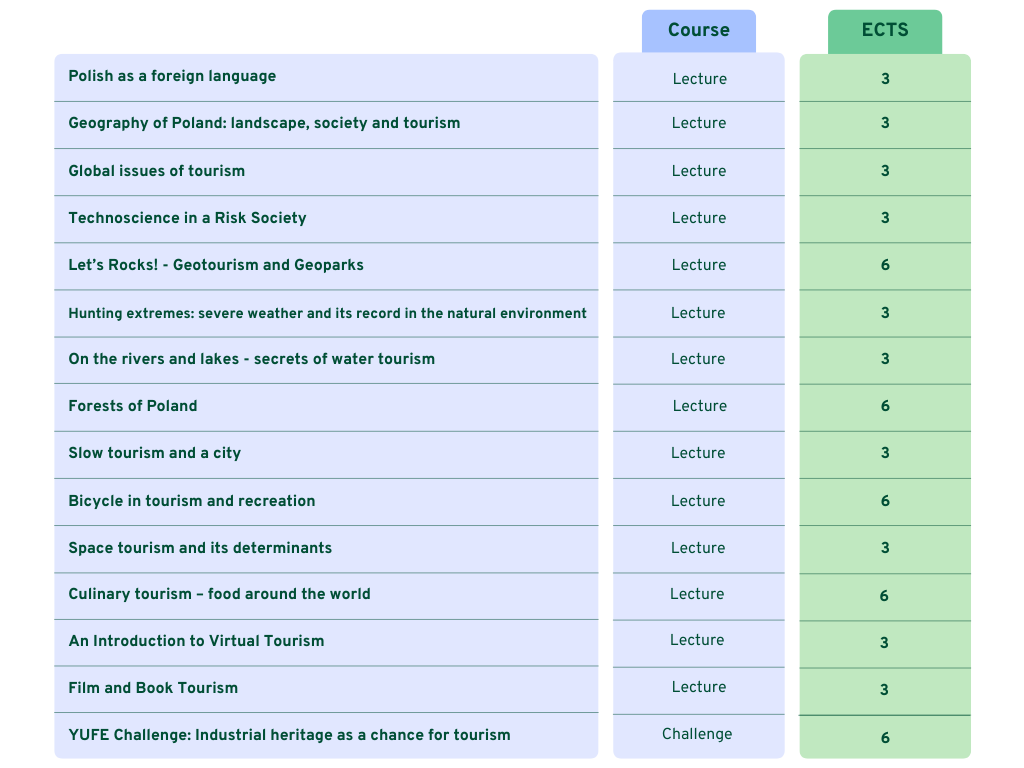Open Film and Book Tourism course
The width and height of the screenshot is (1024, 768).
(153, 688)
